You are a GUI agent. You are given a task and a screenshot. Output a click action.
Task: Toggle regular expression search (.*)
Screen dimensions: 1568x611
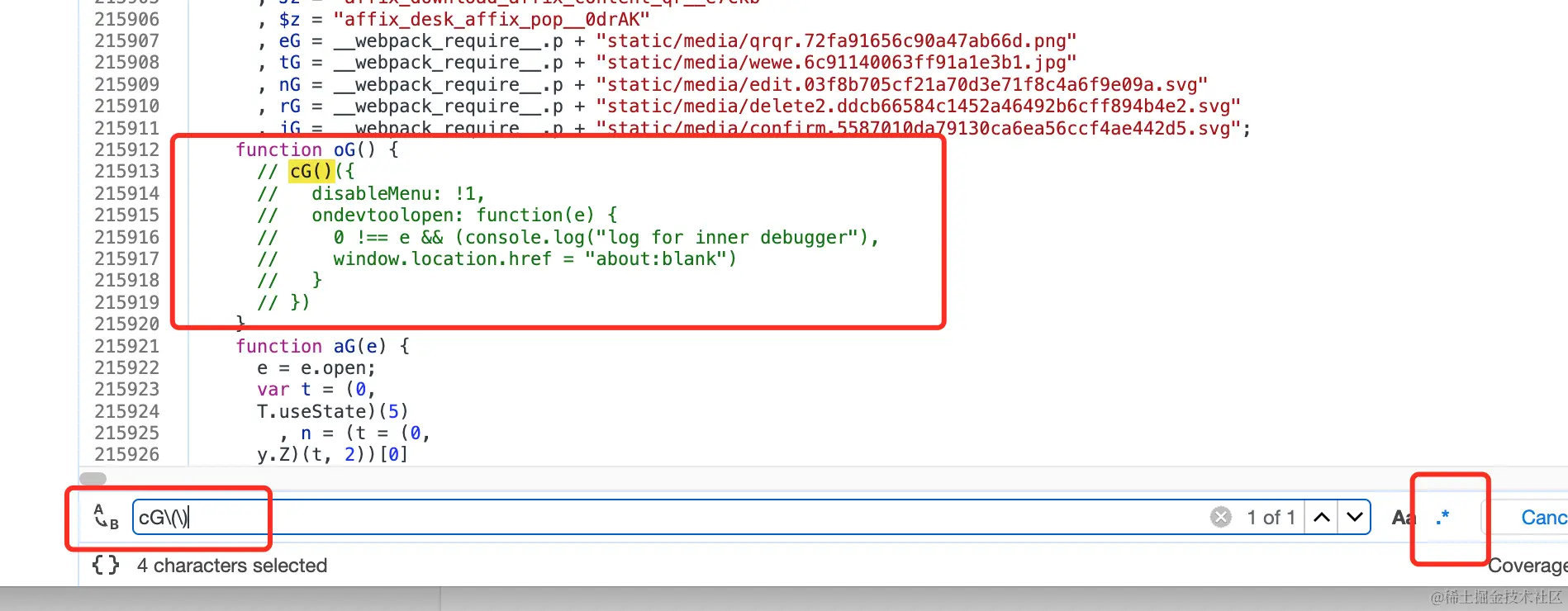click(1442, 517)
